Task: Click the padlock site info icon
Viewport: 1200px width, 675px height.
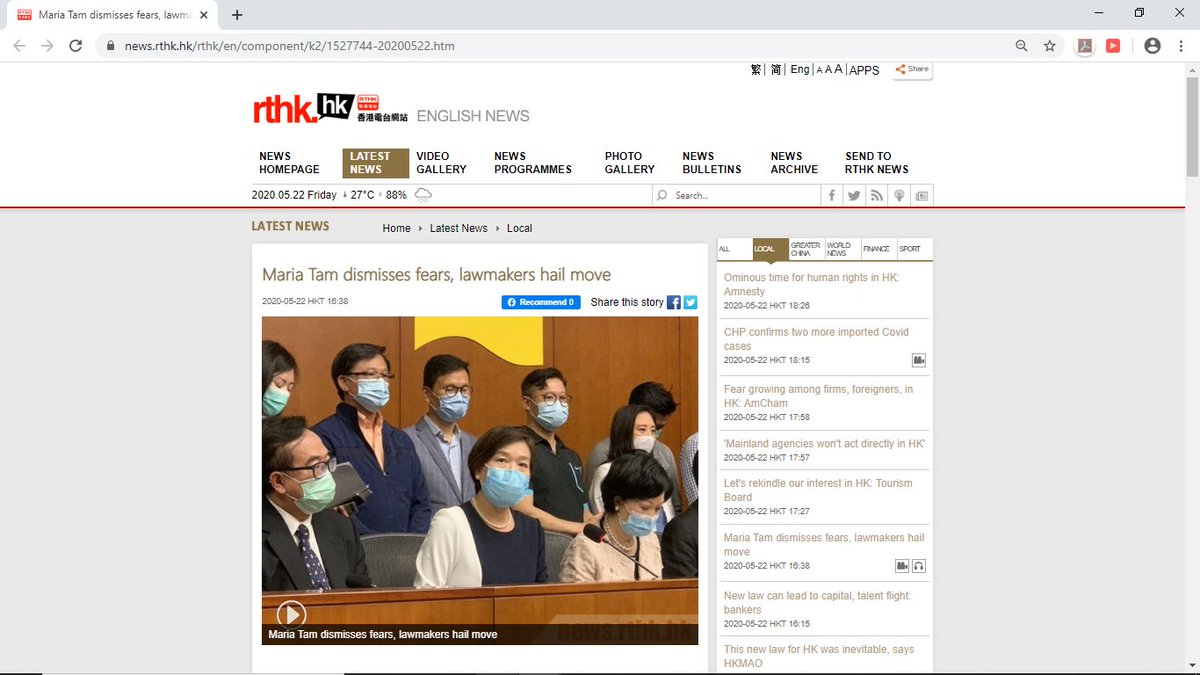Action: (x=109, y=46)
